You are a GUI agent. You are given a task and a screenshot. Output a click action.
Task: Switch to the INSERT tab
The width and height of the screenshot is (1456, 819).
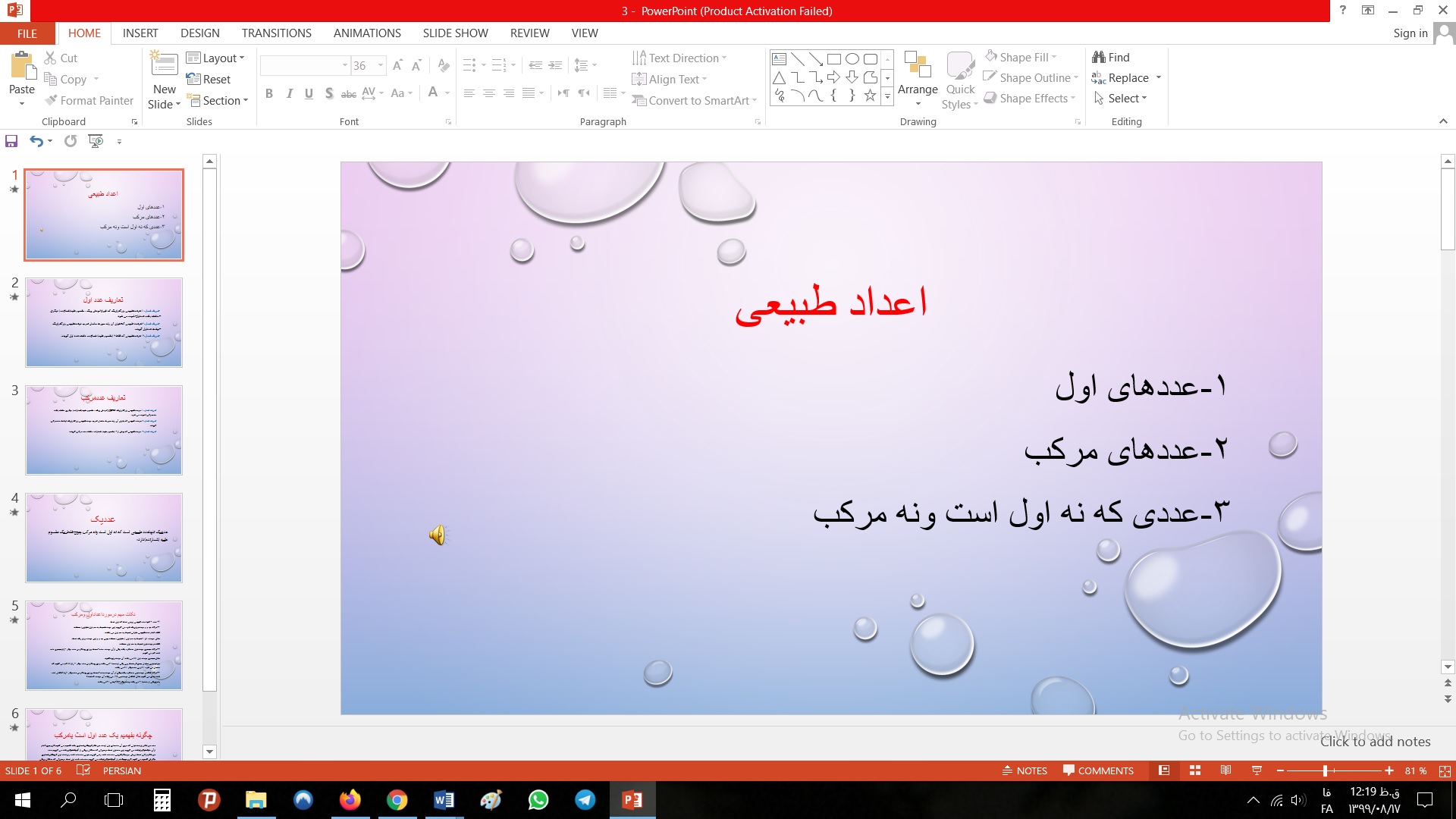click(140, 33)
